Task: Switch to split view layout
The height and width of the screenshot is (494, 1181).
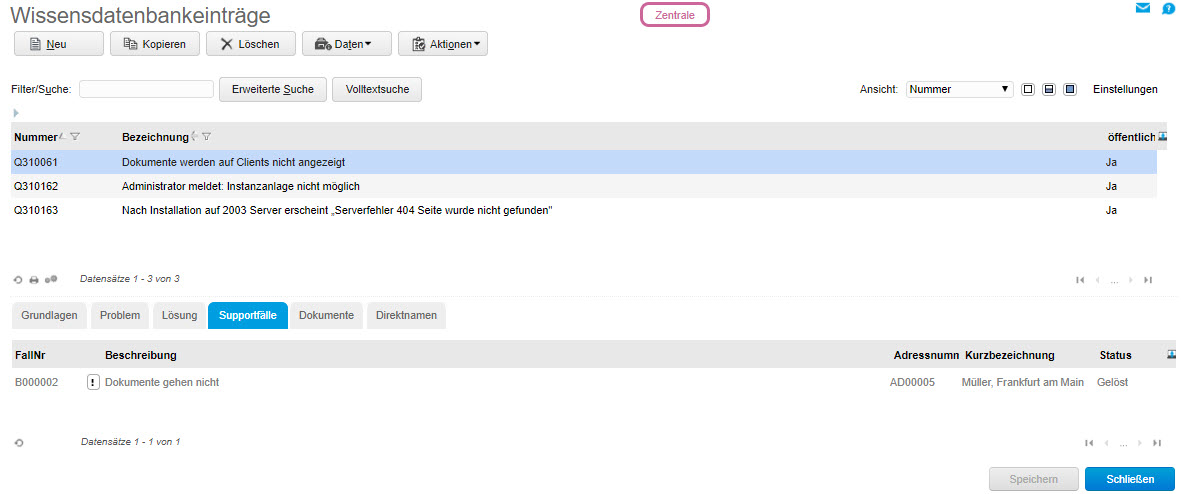Action: pos(1048,90)
